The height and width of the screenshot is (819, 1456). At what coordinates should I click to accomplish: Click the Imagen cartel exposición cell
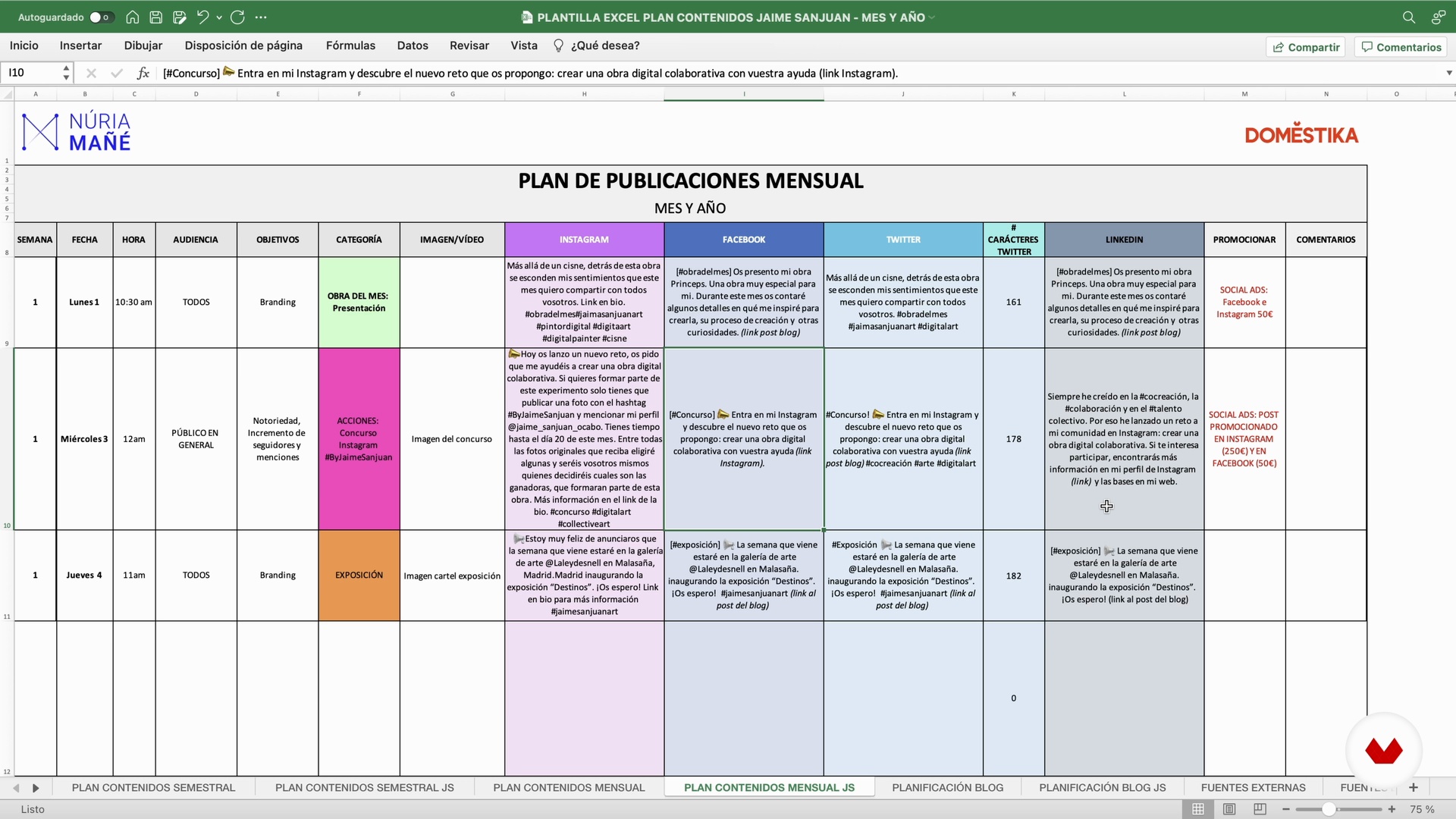point(452,576)
